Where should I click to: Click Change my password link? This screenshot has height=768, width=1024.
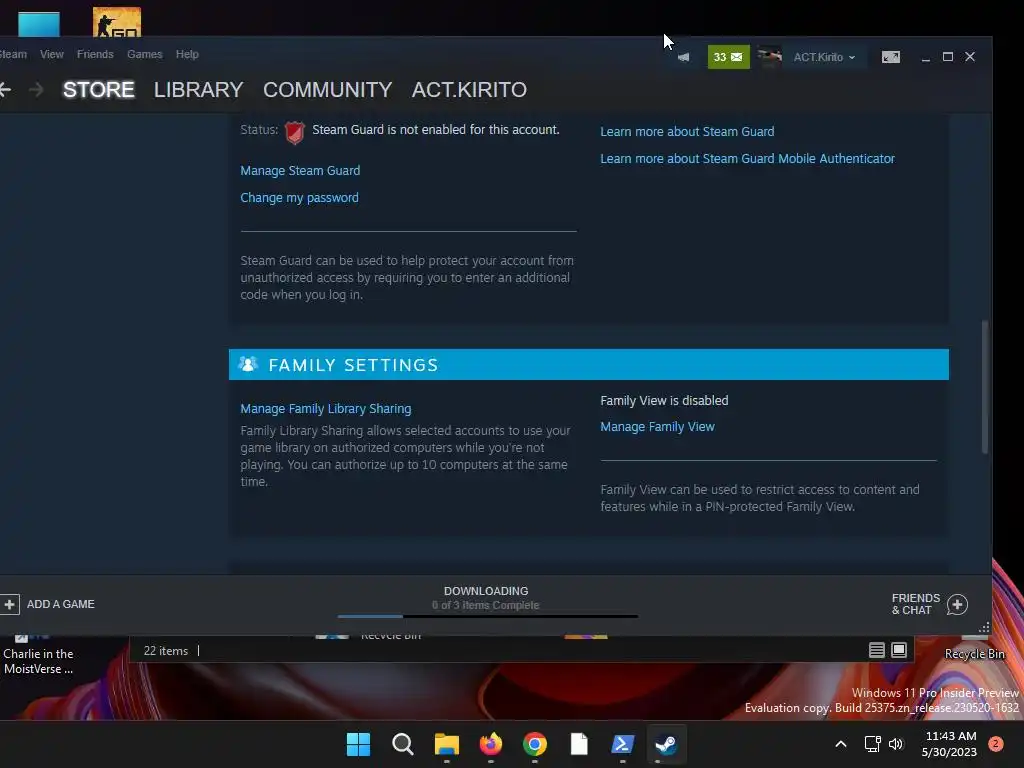(299, 198)
